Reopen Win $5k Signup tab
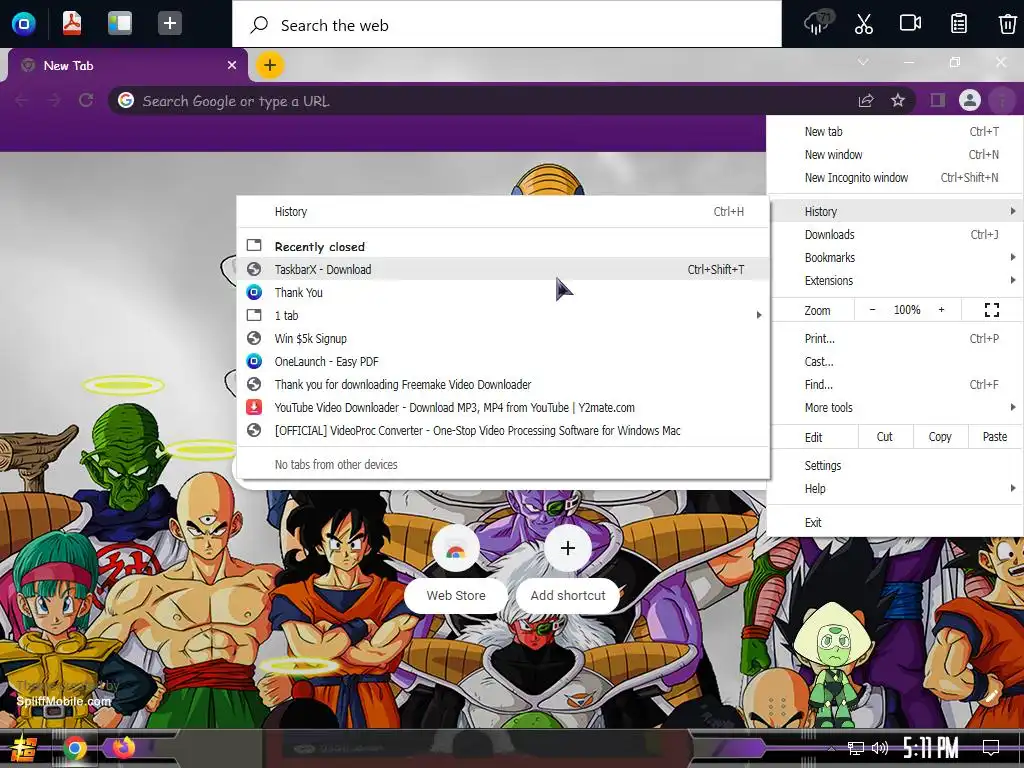Viewport: 1024px width, 768px height. pos(503,338)
